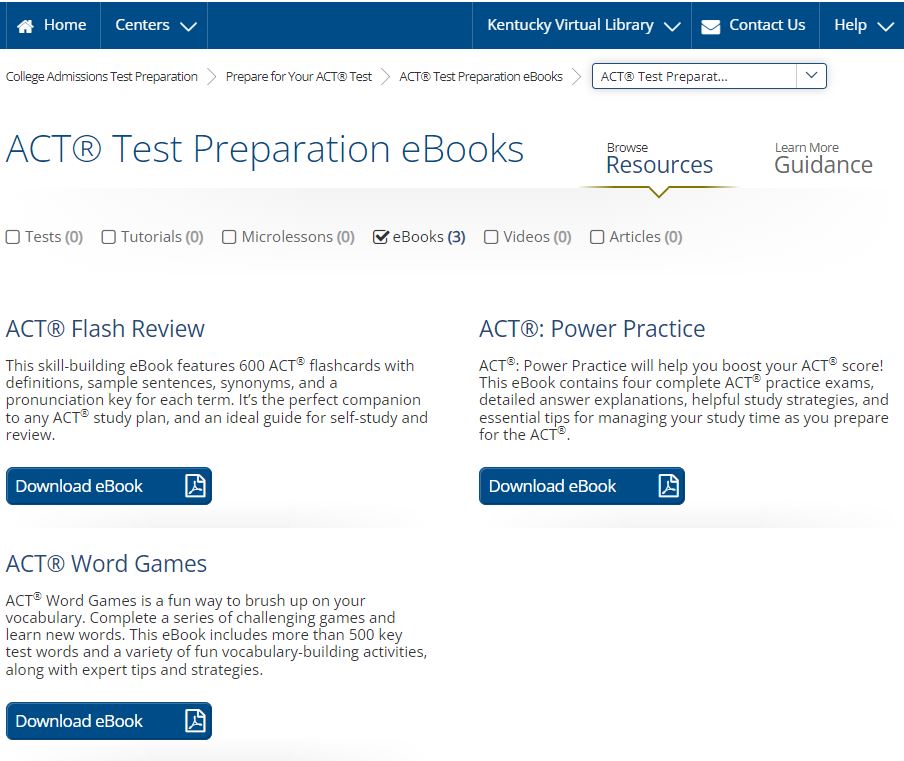Image resolution: width=904 pixels, height=761 pixels.
Task: Open Contact Us page
Action: click(x=755, y=25)
